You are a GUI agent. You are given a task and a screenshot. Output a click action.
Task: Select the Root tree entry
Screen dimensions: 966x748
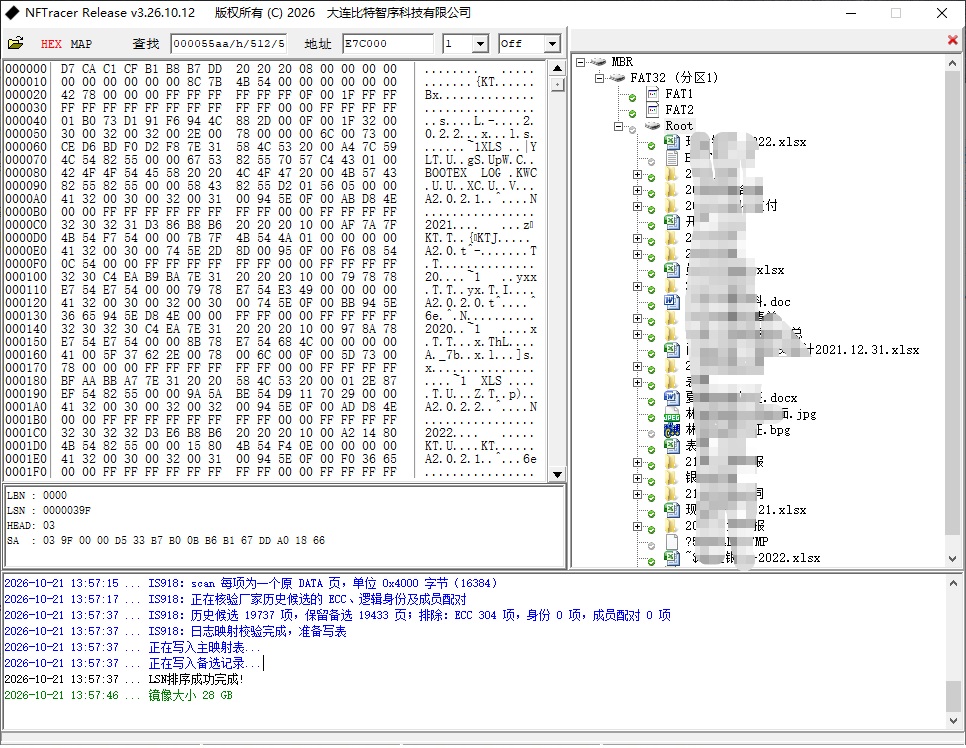click(678, 126)
